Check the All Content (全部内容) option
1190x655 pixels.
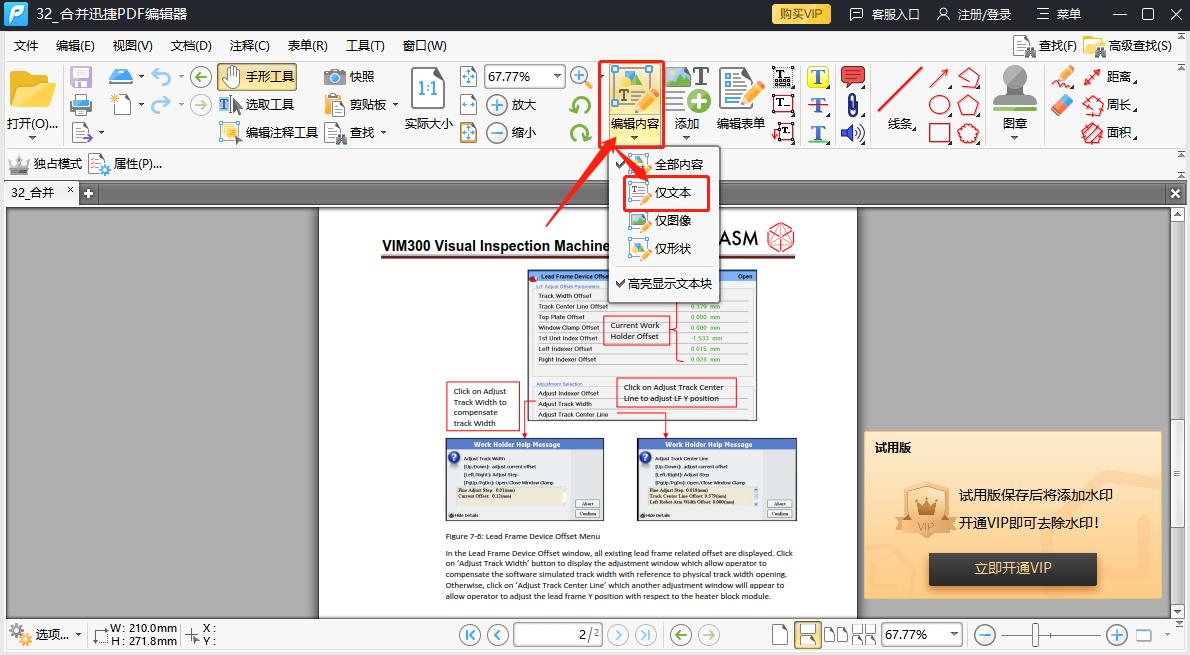[x=678, y=164]
